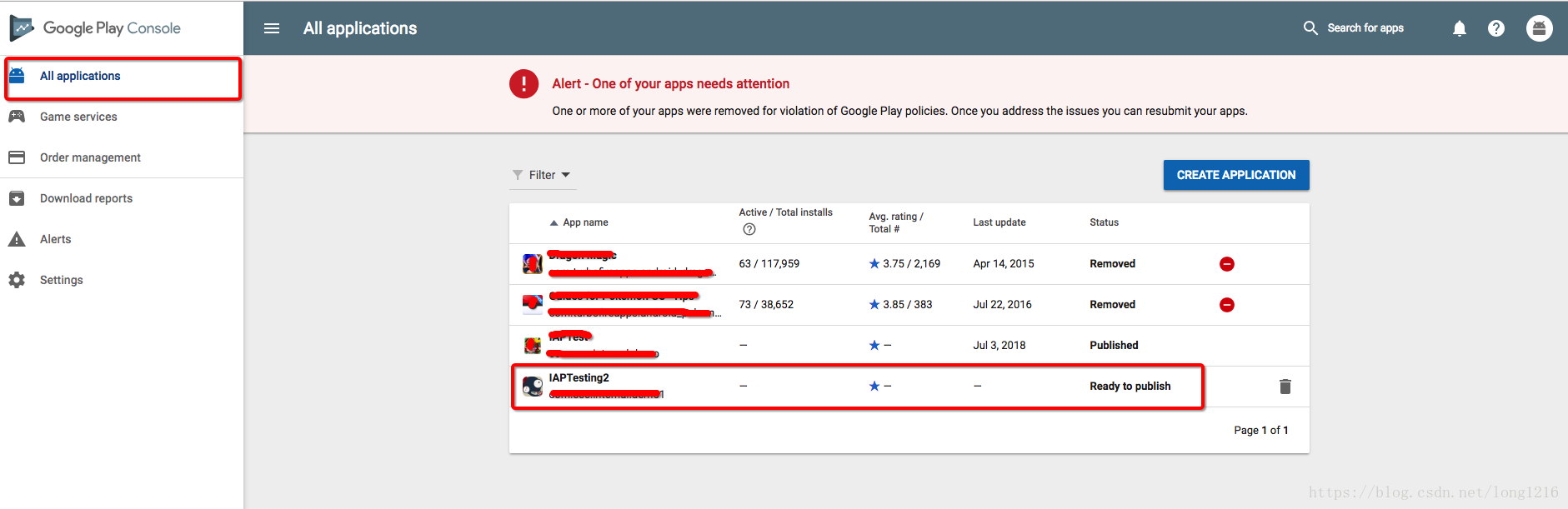Click removed icon for 117,959 installs app
1568x509 pixels.
1227,264
